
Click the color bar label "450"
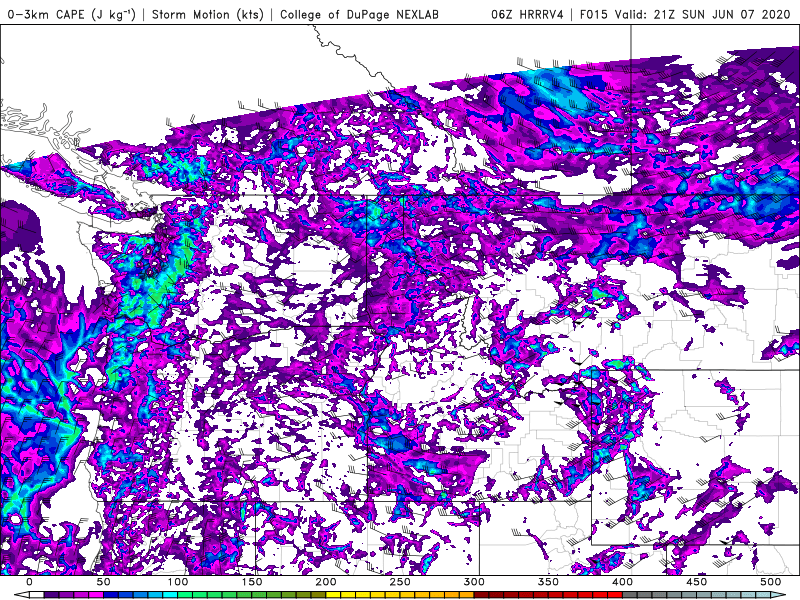pyautogui.click(x=696, y=582)
